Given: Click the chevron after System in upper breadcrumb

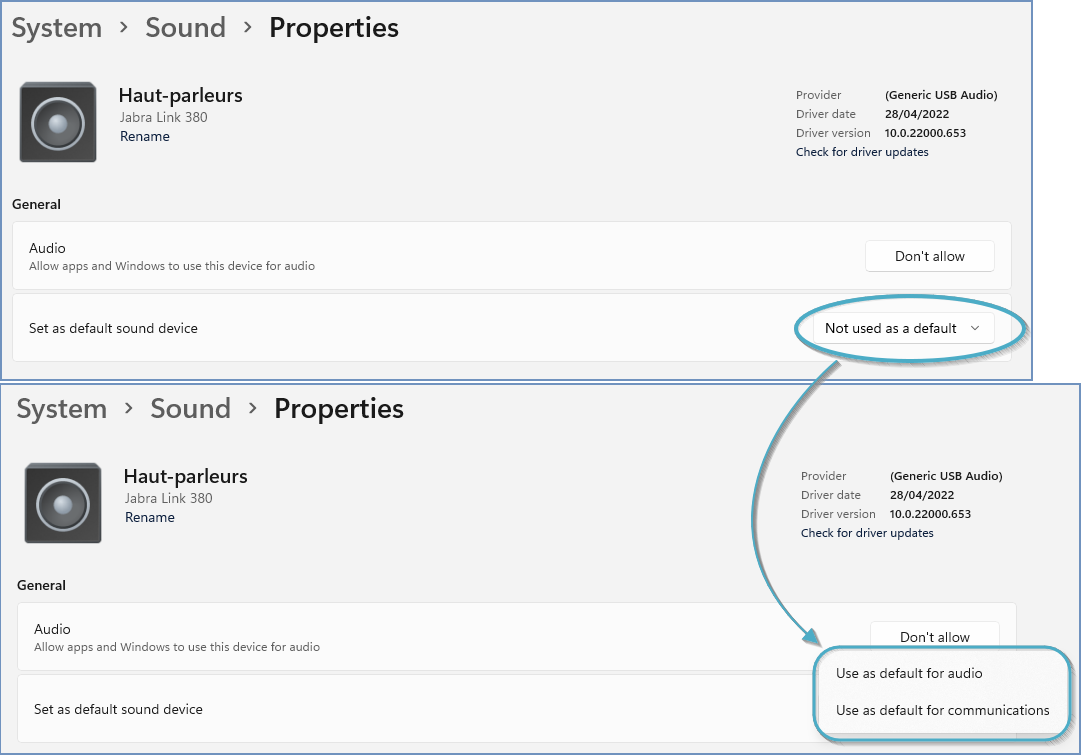Looking at the screenshot, I should (x=124, y=28).
